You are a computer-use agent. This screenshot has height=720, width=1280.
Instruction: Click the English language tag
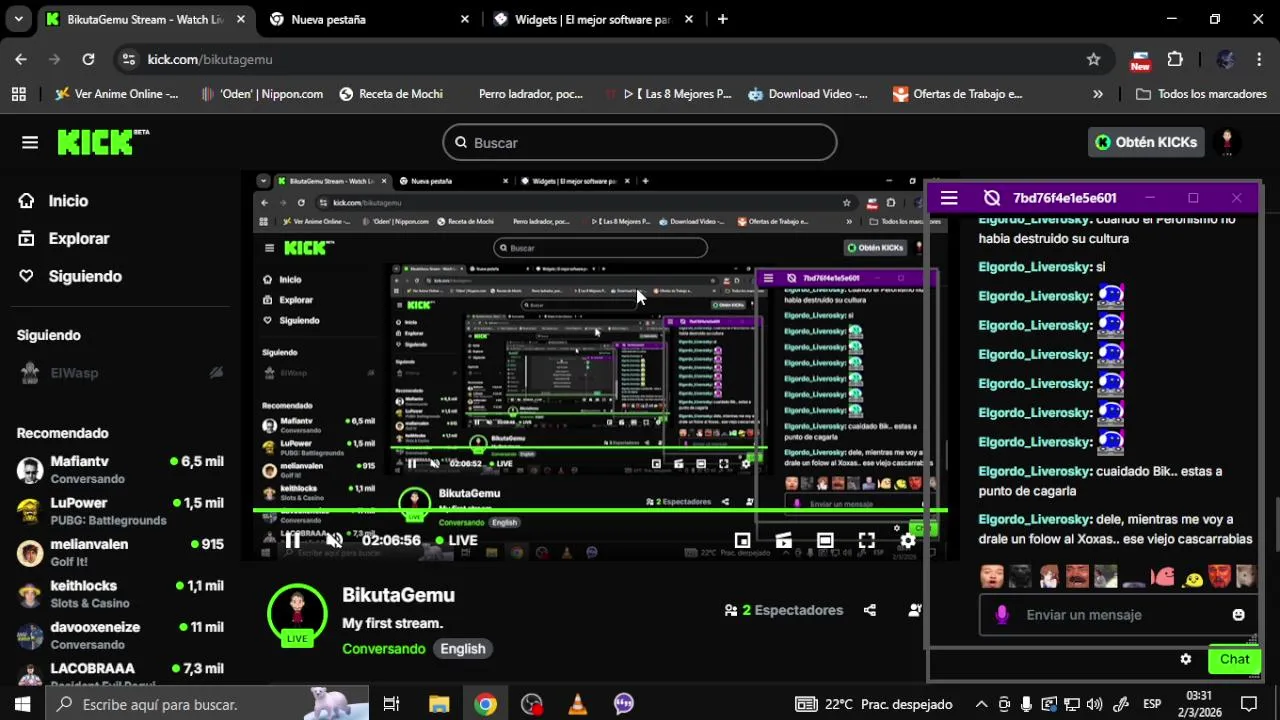[x=463, y=649]
